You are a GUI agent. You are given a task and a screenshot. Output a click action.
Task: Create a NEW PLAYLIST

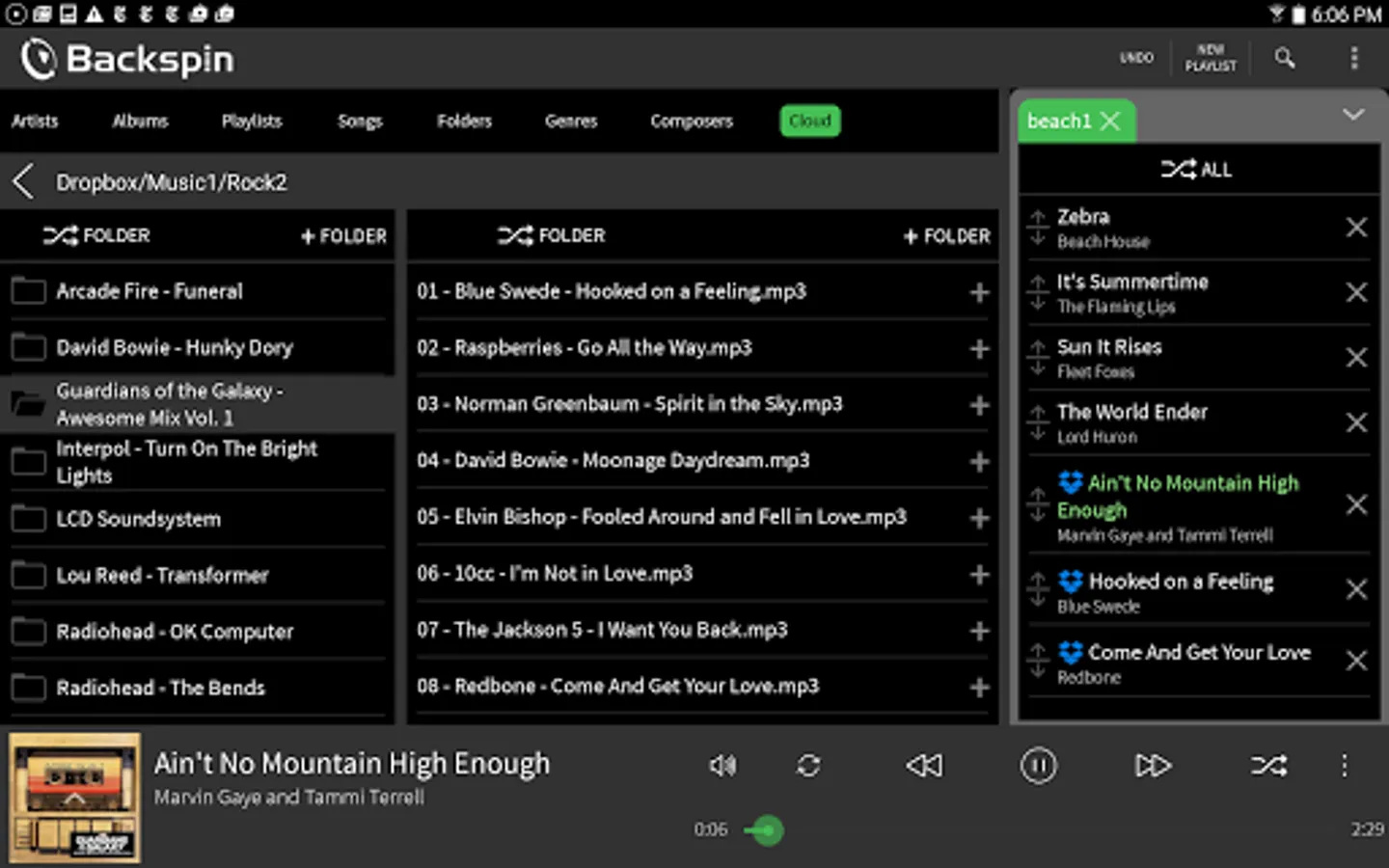click(1211, 58)
